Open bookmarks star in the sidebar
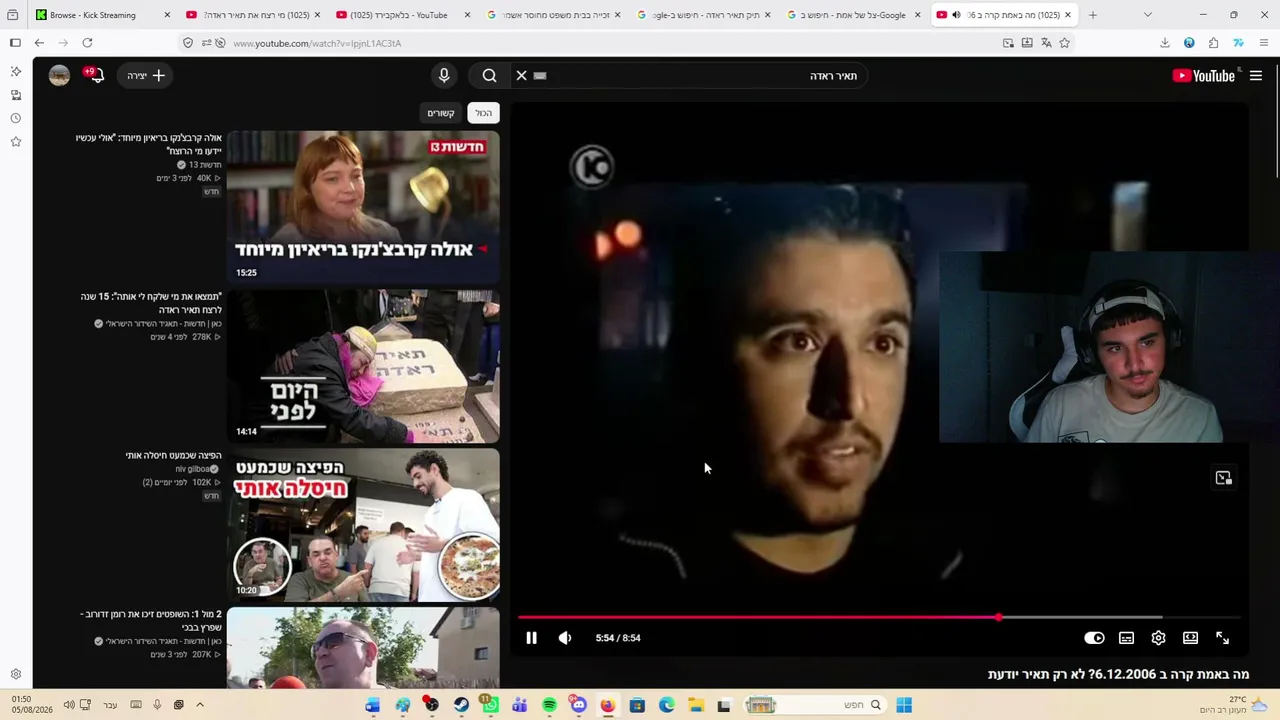 [x=16, y=142]
